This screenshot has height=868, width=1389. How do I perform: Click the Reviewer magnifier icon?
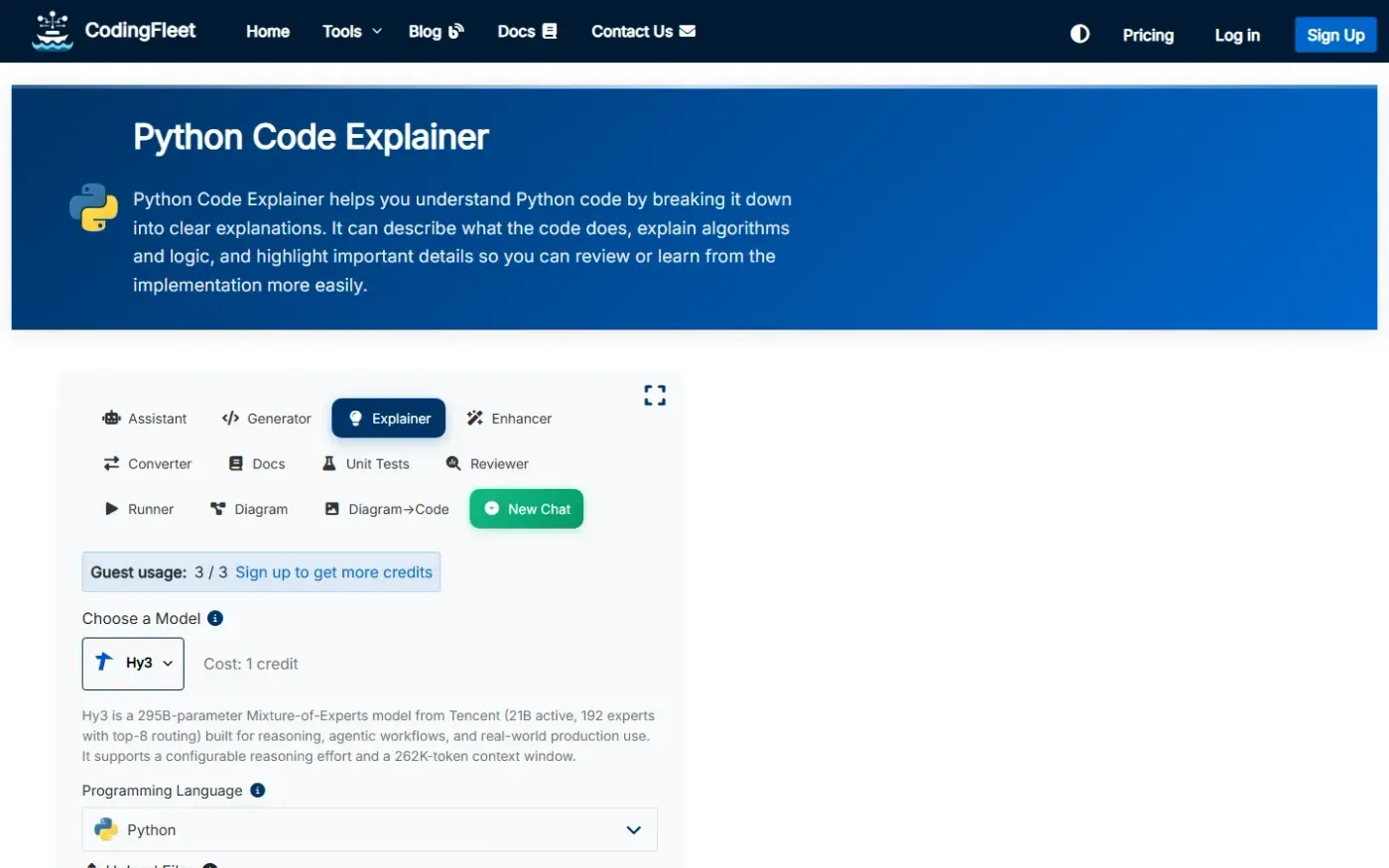pos(453,463)
